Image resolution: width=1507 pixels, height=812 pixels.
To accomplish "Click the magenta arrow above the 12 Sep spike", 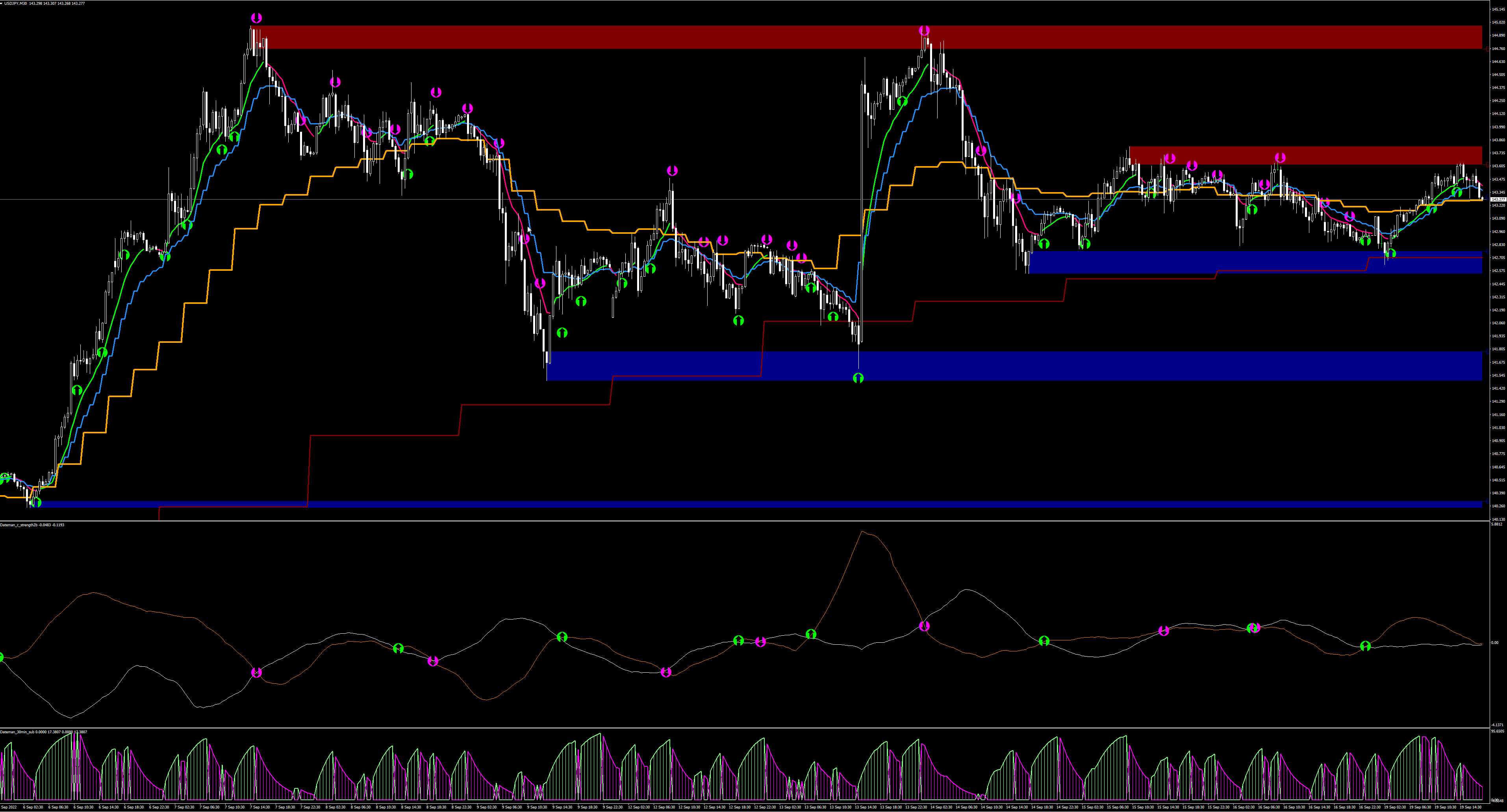I will click(672, 171).
